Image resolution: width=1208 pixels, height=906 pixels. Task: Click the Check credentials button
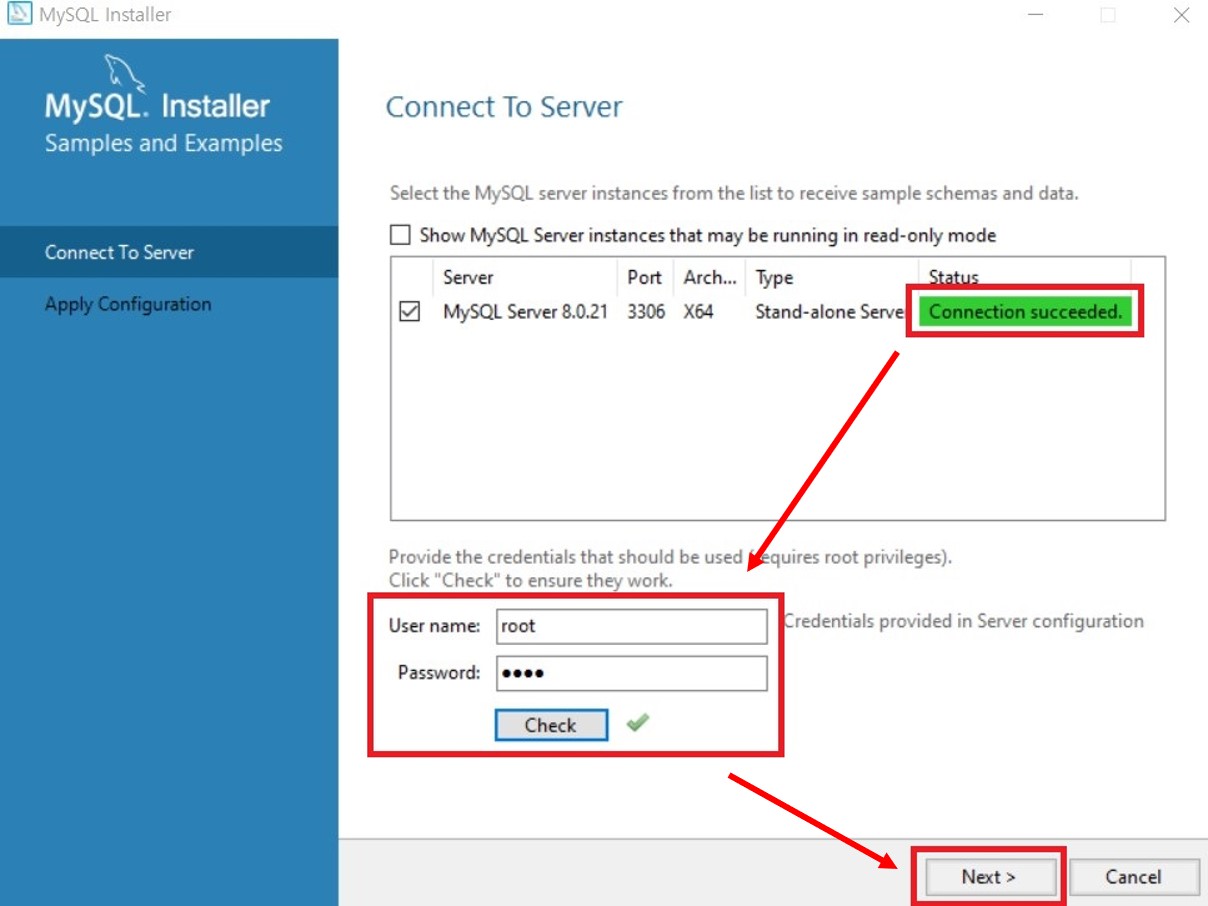551,725
